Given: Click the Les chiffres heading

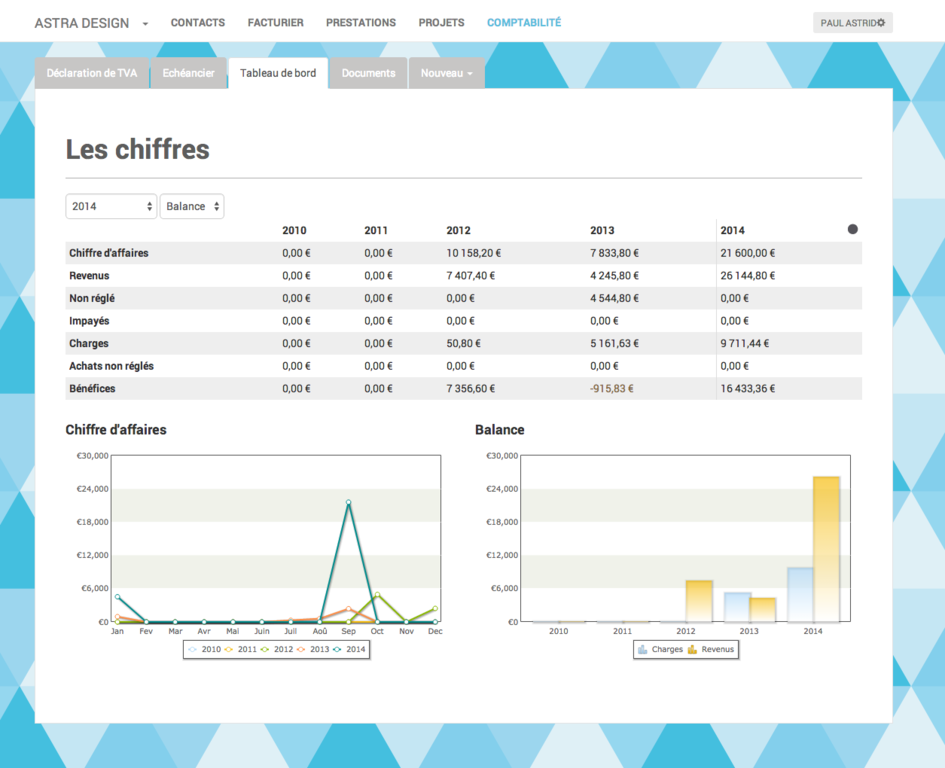Looking at the screenshot, I should coord(137,150).
